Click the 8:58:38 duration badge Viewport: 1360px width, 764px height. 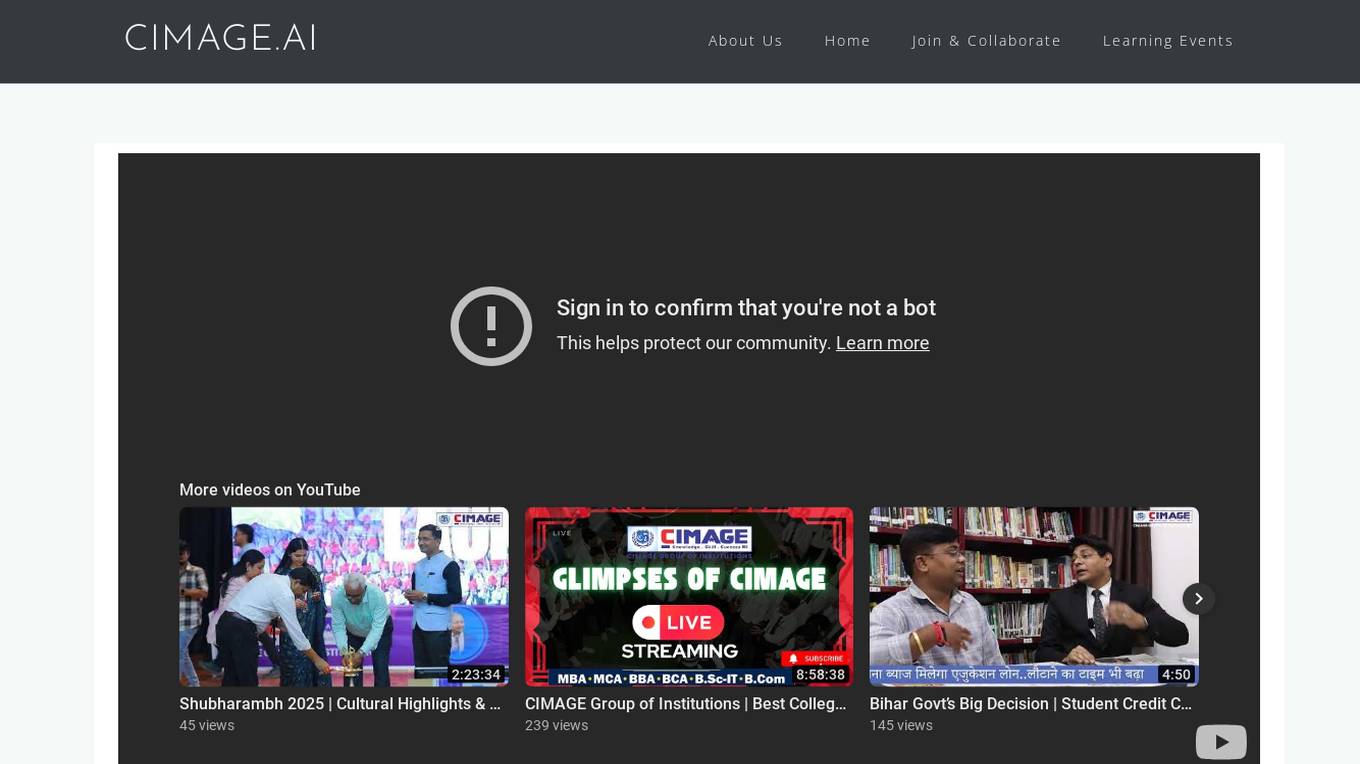pyautogui.click(x=821, y=675)
